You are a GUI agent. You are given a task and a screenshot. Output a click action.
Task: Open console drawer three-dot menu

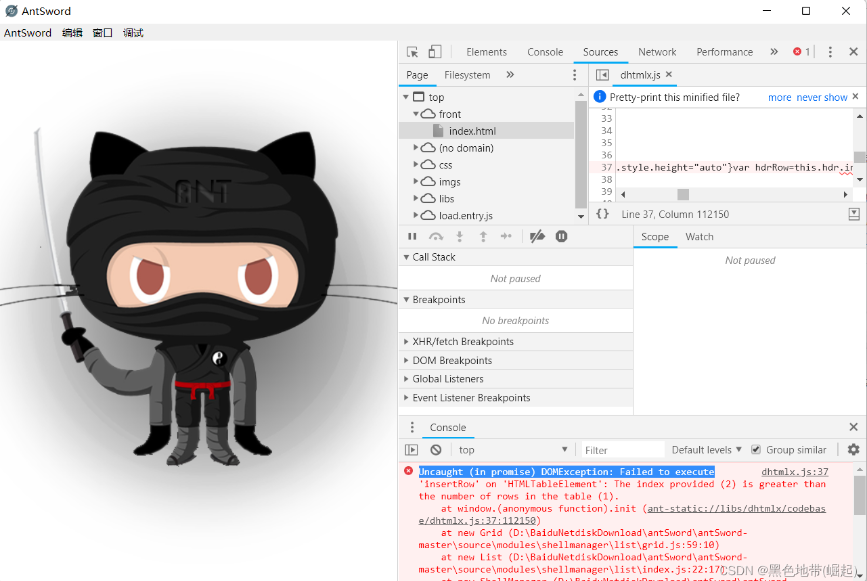click(x=412, y=427)
